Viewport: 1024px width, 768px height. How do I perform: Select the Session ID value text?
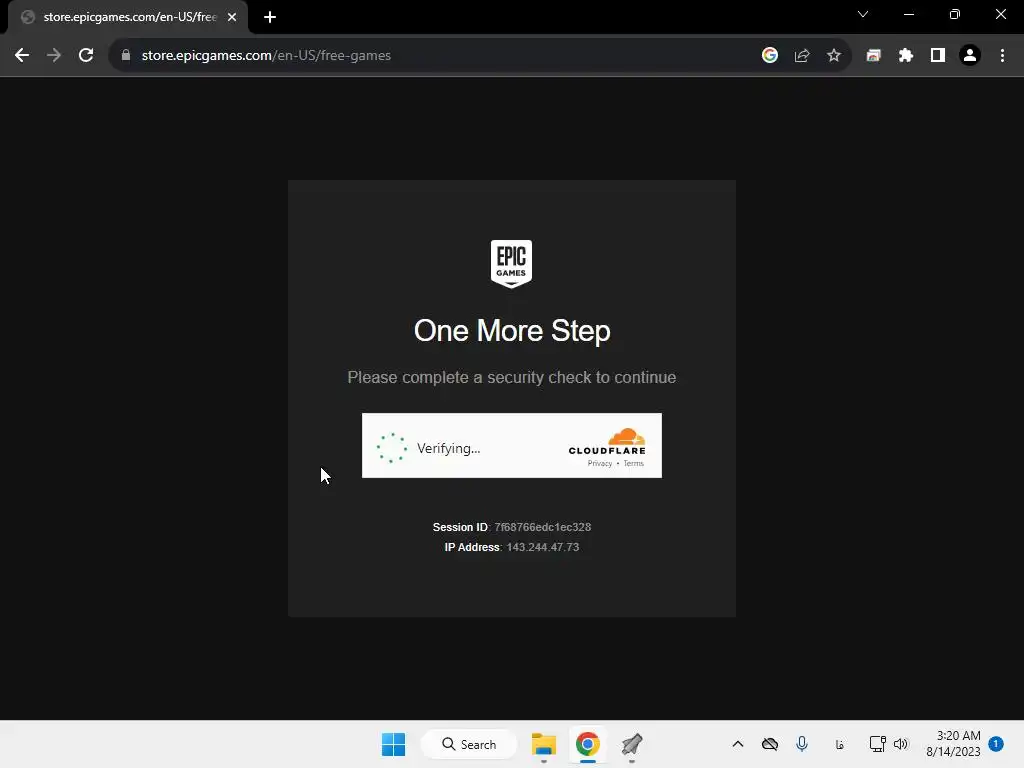pyautogui.click(x=543, y=527)
